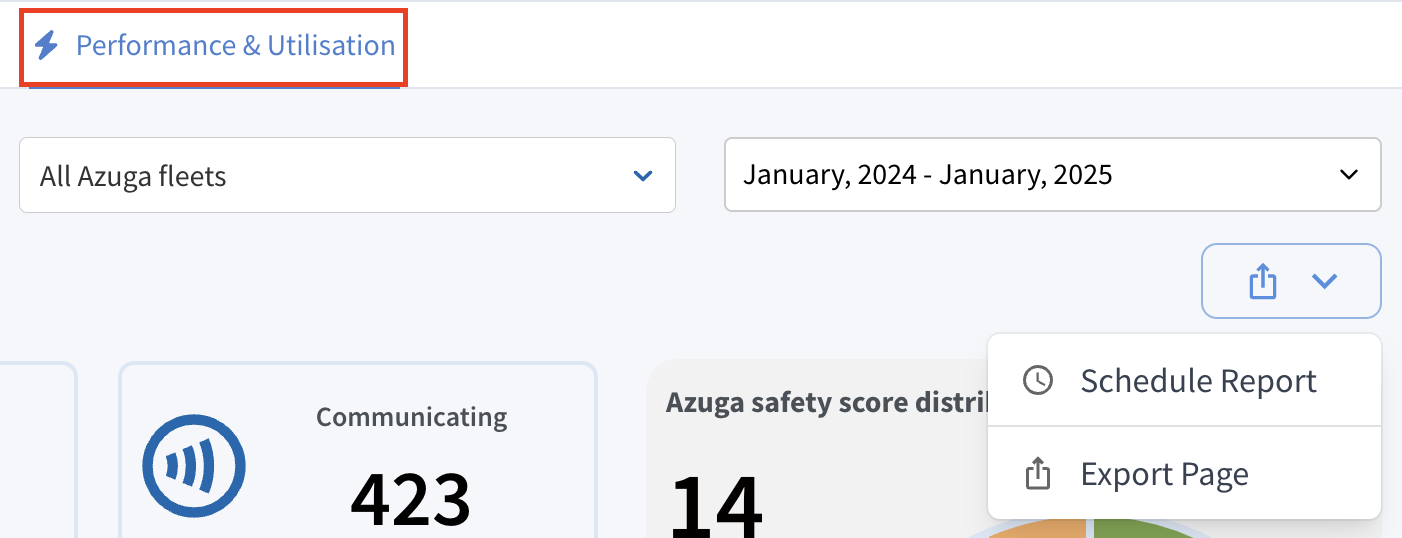Click the export icon beside Export Page
The height and width of the screenshot is (538, 1402).
point(1038,473)
